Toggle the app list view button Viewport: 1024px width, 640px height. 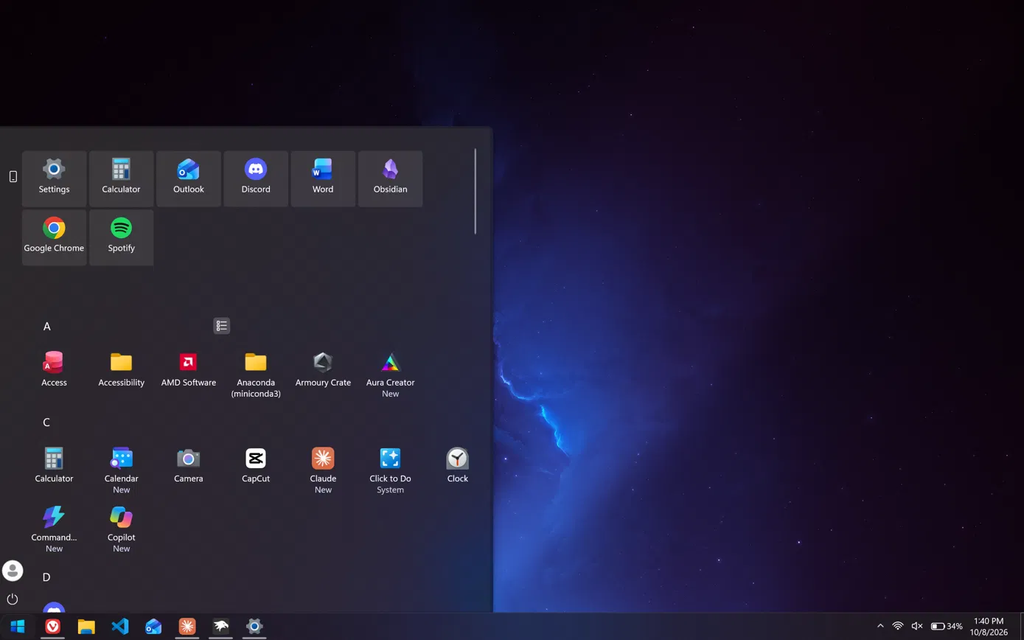click(x=221, y=326)
